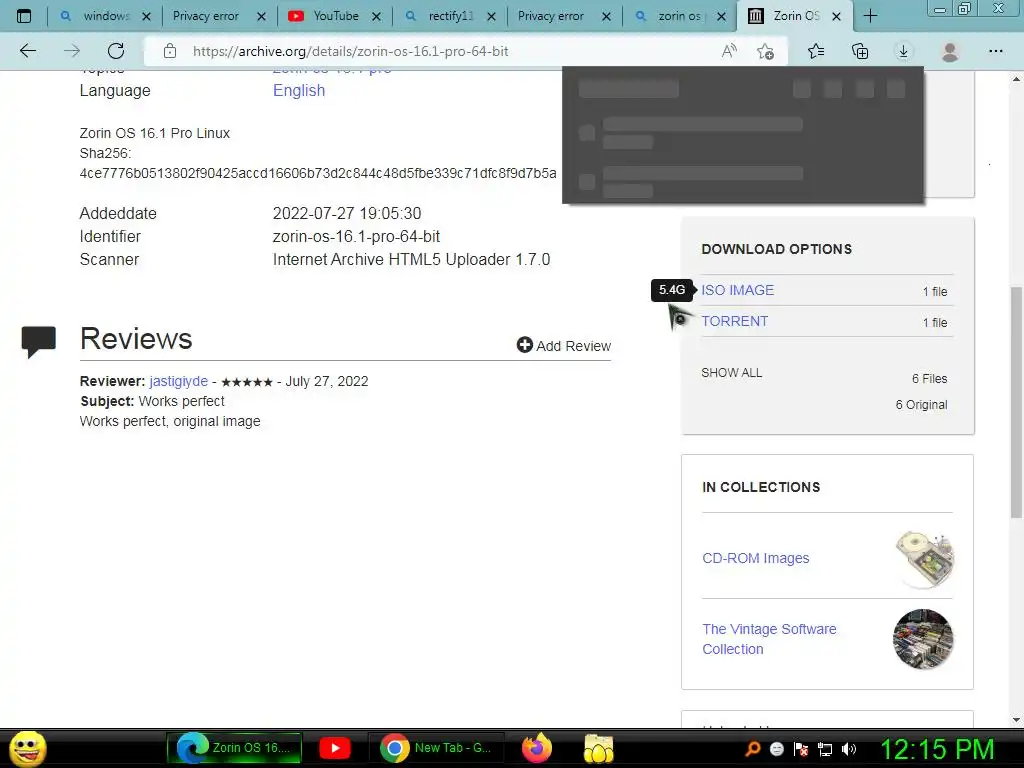
Task: Click the Add Review plus icon
Action: click(524, 345)
